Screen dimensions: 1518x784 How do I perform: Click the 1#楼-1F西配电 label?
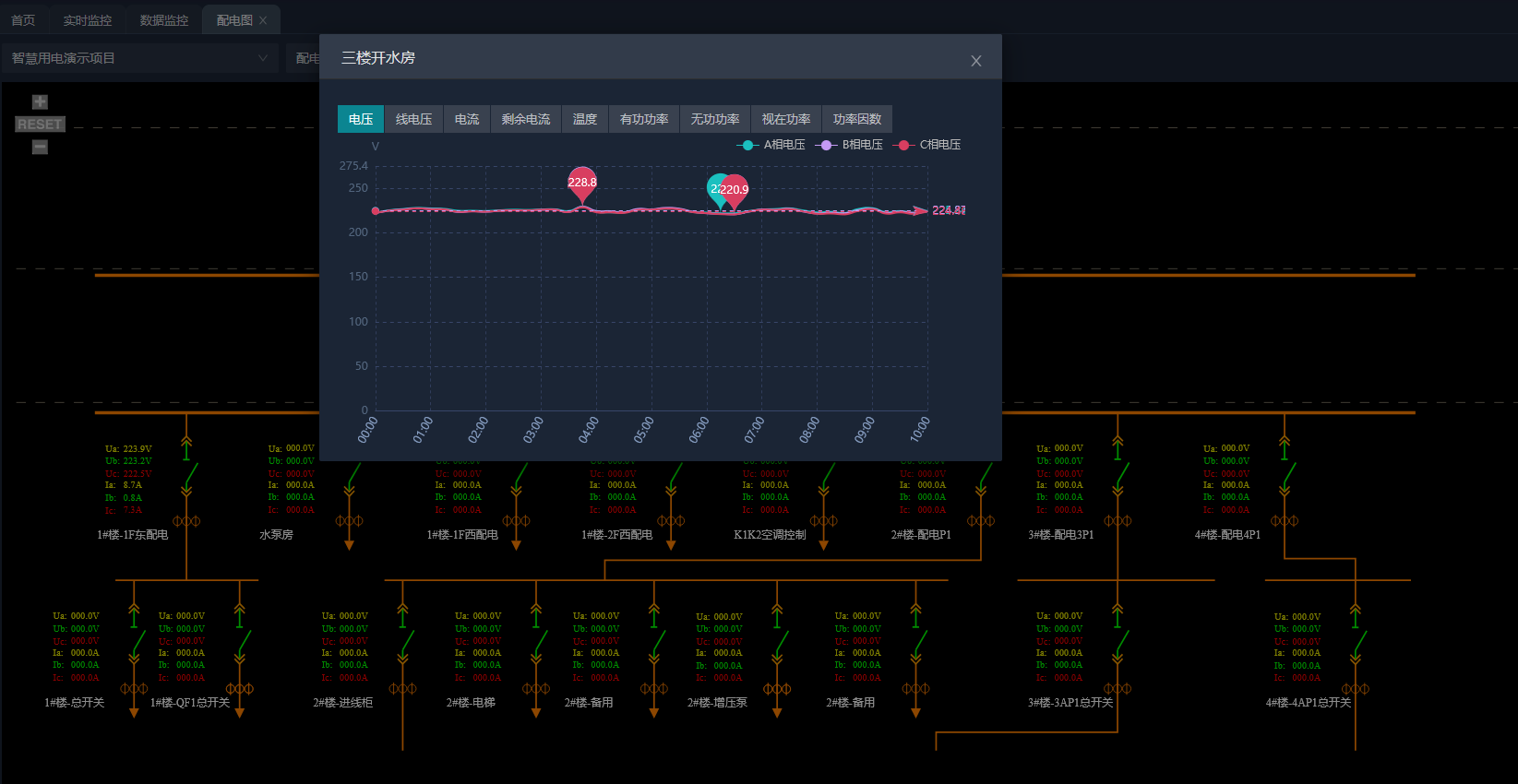pos(462,535)
